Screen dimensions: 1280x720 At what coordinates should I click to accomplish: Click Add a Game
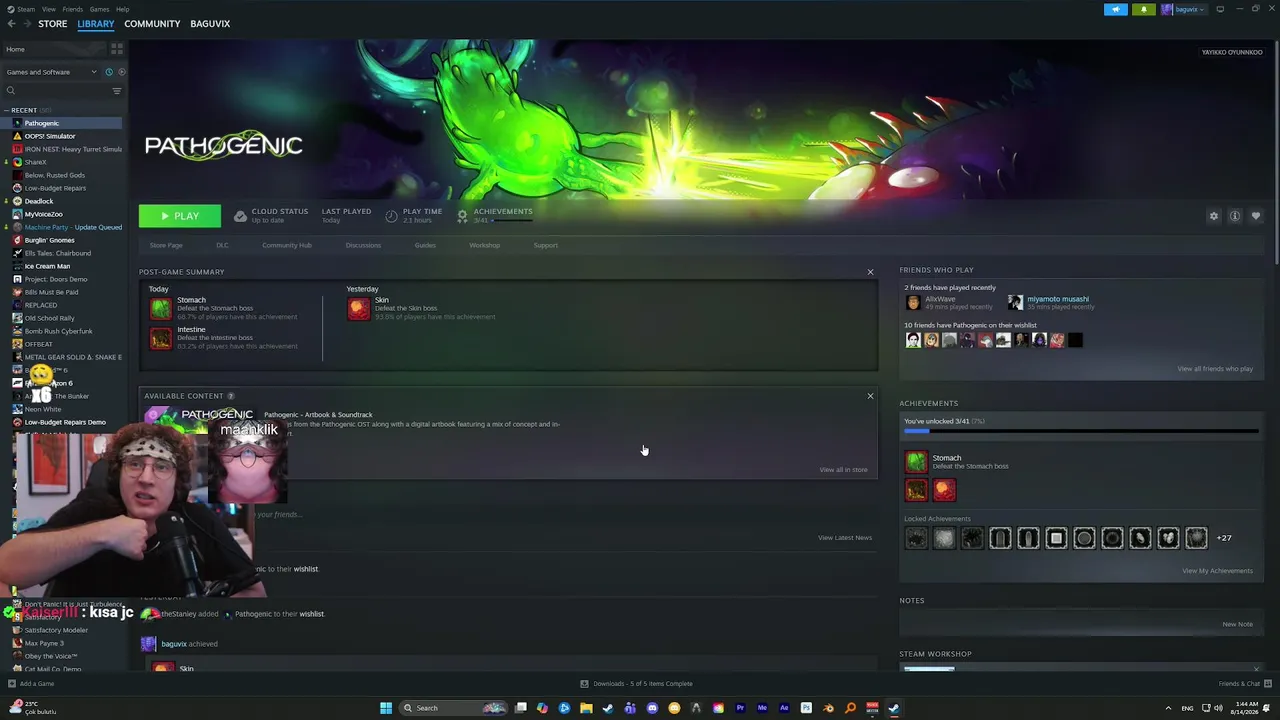tap(31, 684)
